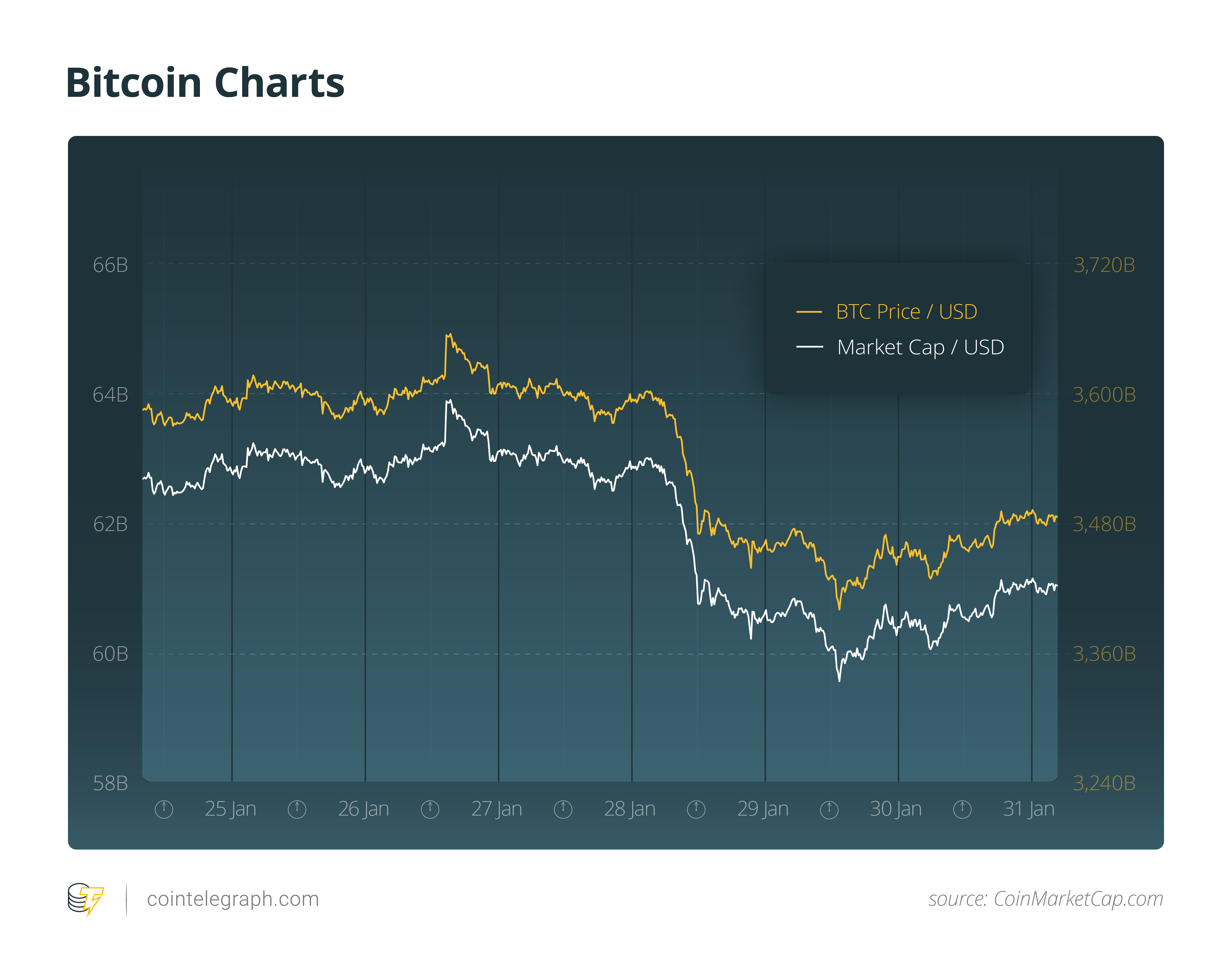Click the 64B left axis label
The width and height of the screenshot is (1232, 977).
pyautogui.click(x=110, y=395)
